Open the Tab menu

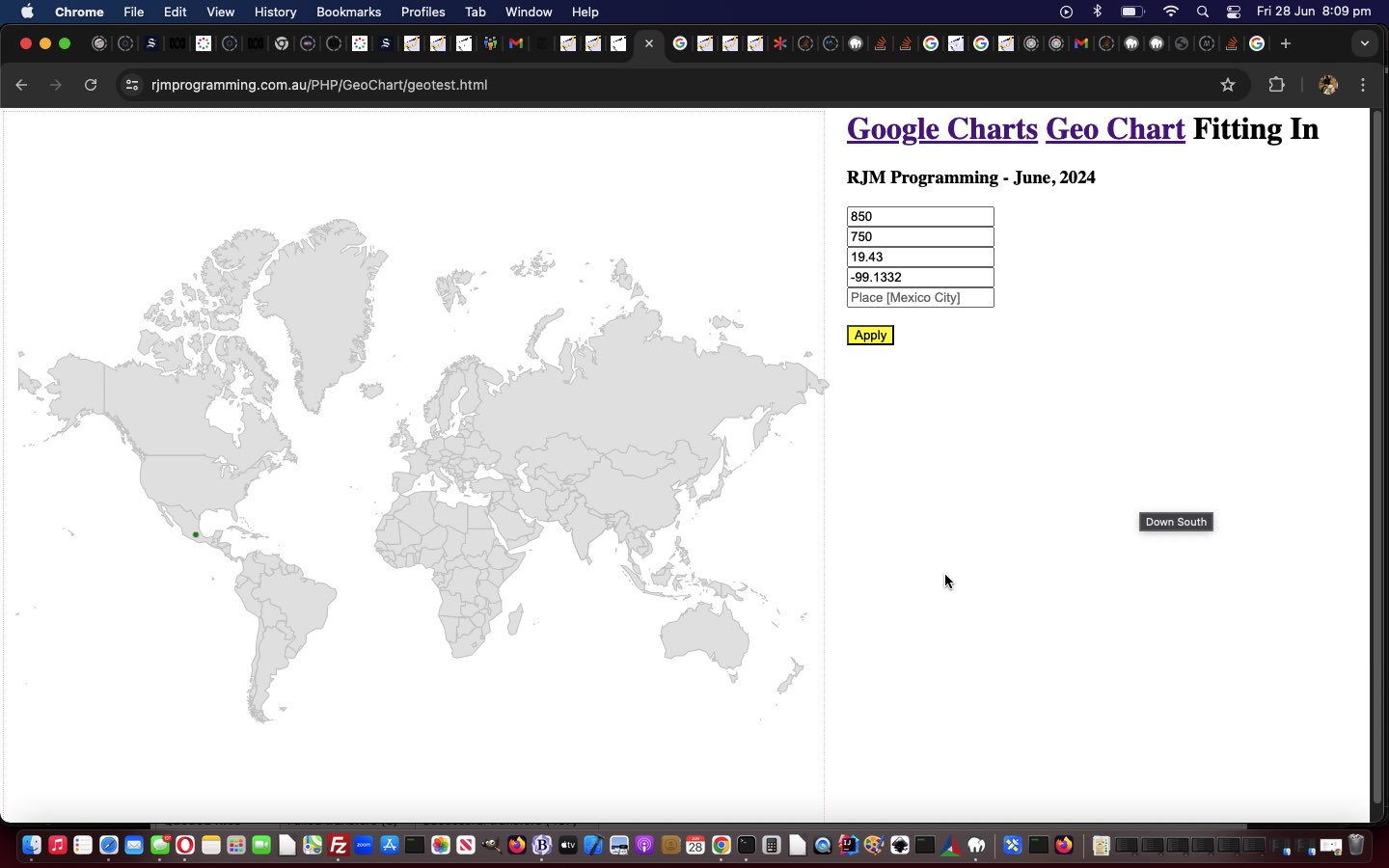(x=476, y=12)
